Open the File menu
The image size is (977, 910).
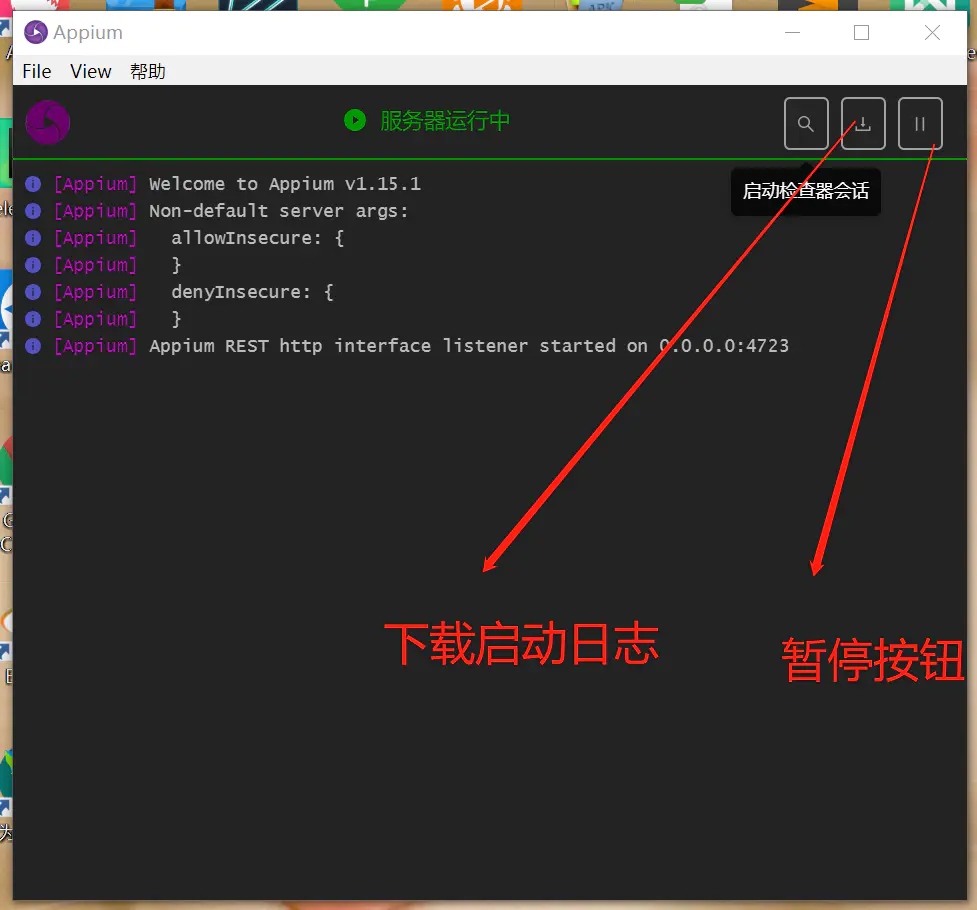(x=37, y=71)
